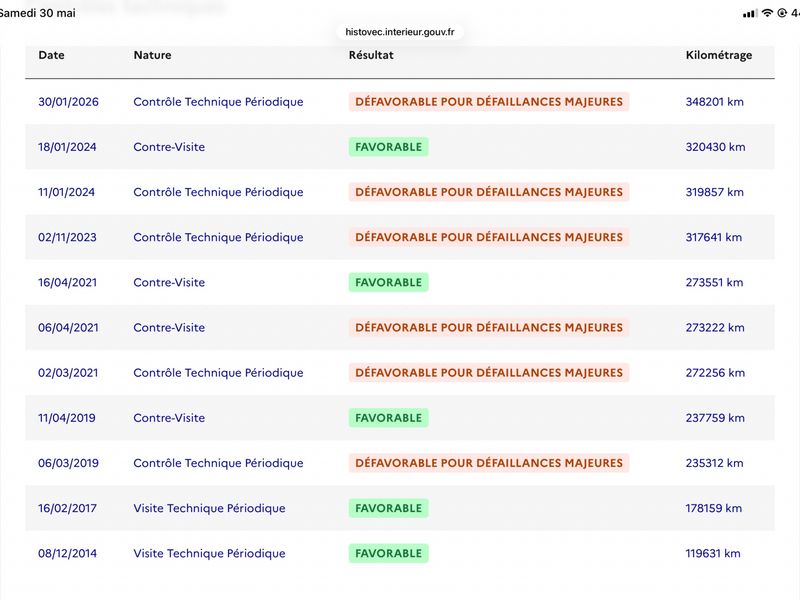Click the Favorable badge for 16/04/2021
Image resolution: width=800 pixels, height=600 pixels.
[x=388, y=282]
